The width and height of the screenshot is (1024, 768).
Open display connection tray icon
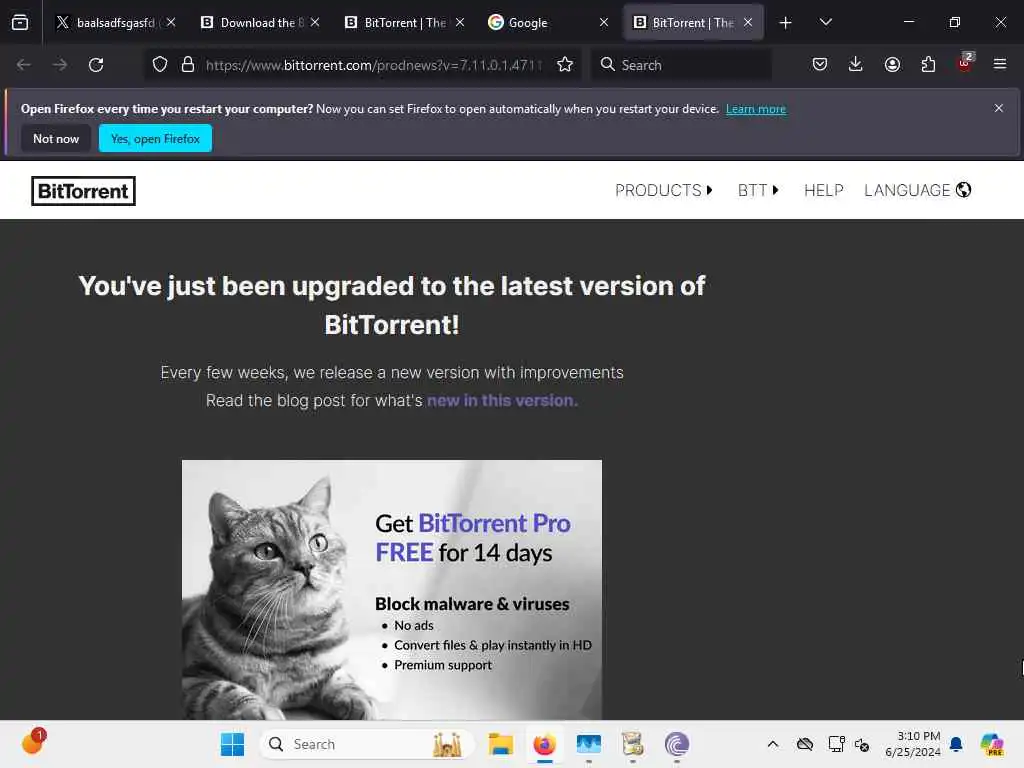(836, 744)
